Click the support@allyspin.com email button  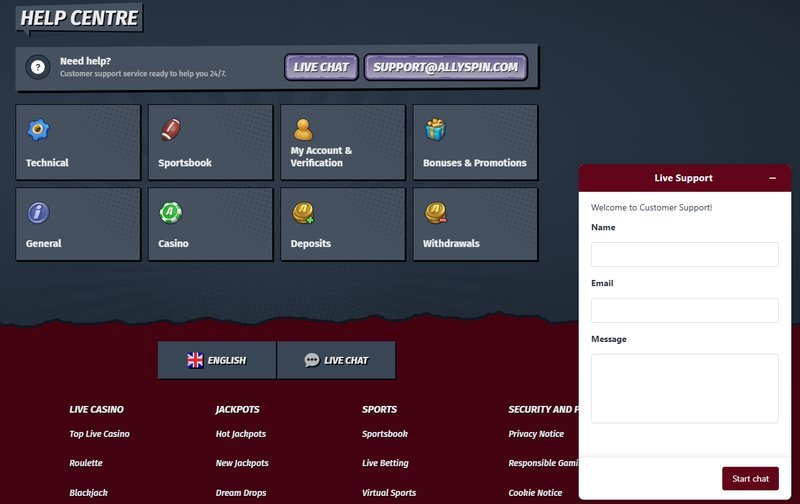[445, 67]
